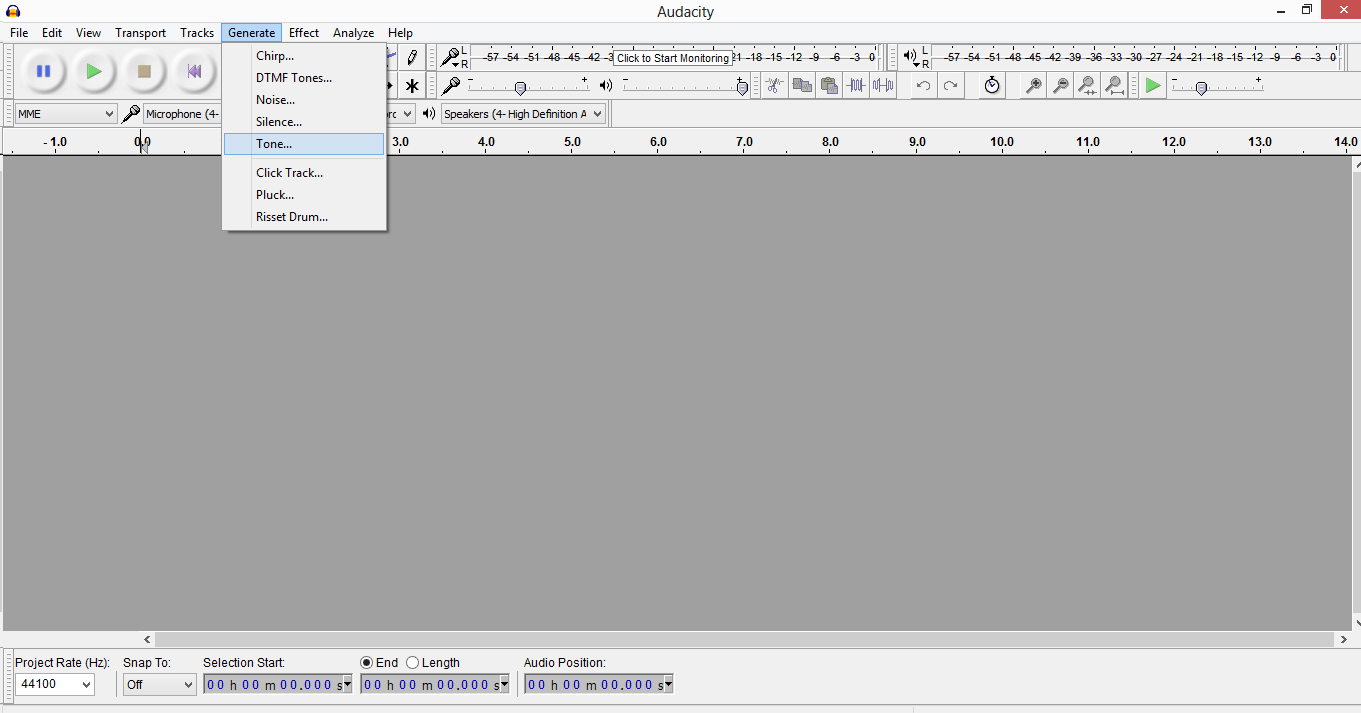Open the audio host MME dropdown
The width and height of the screenshot is (1361, 713).
point(64,113)
